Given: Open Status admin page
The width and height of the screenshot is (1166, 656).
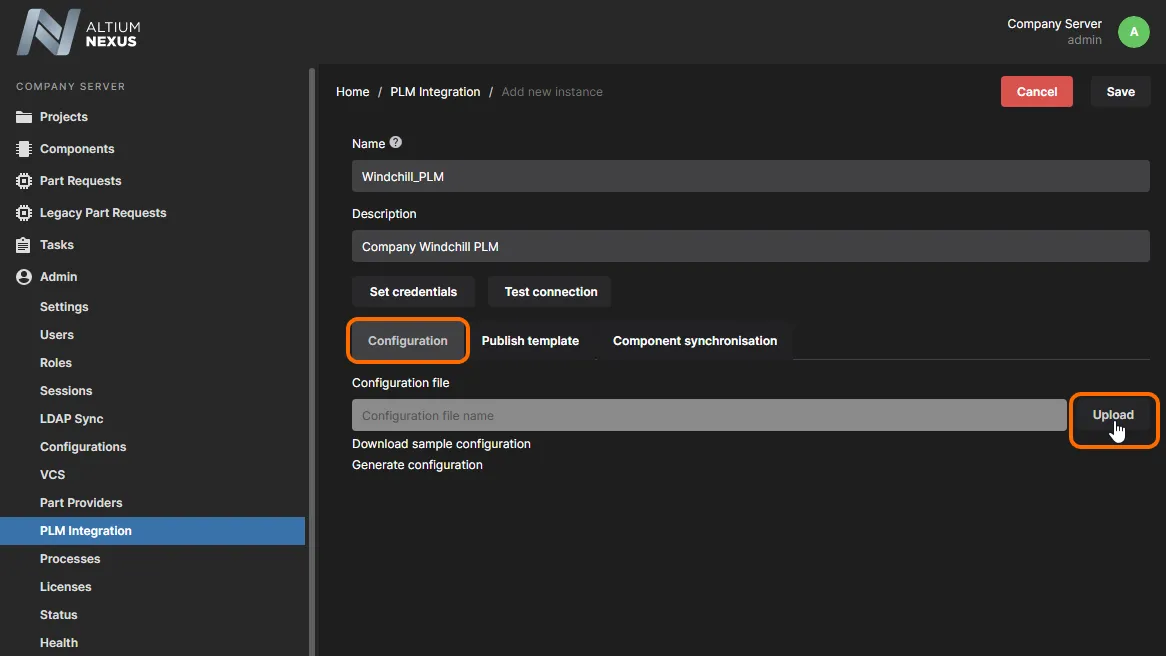Looking at the screenshot, I should tap(59, 615).
